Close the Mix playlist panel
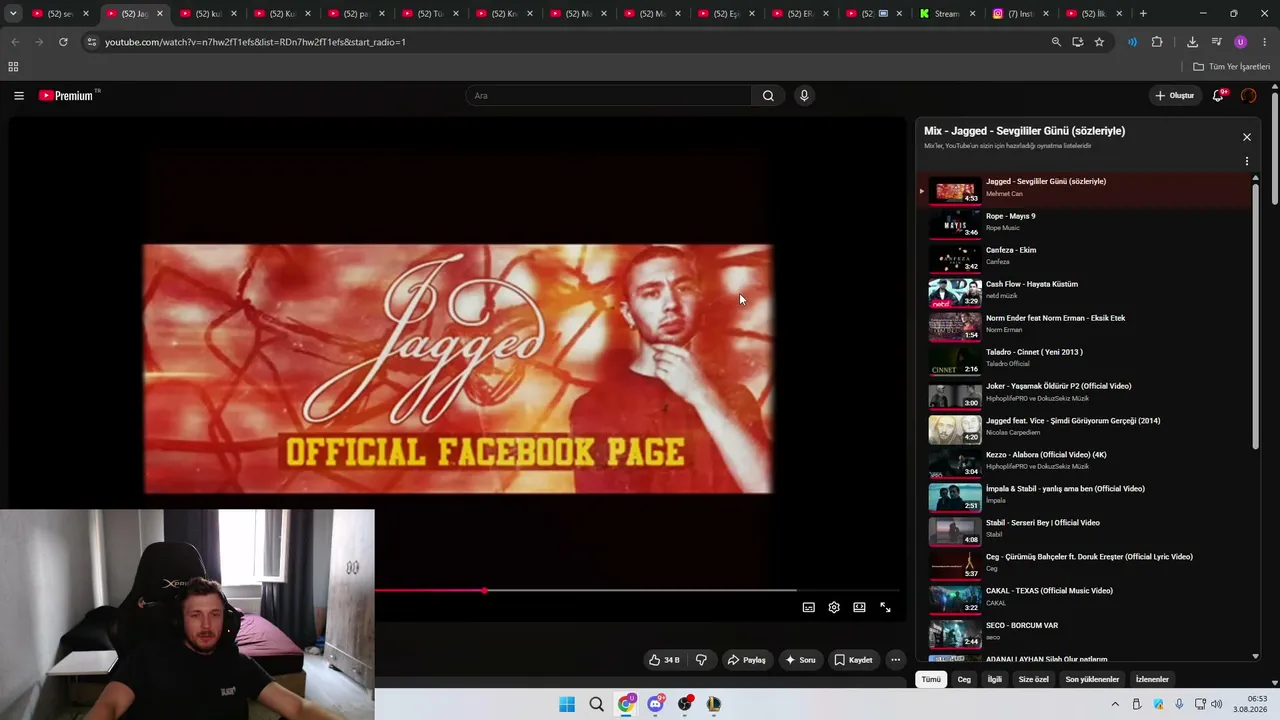Screen dimensions: 1280x720 [1247, 137]
